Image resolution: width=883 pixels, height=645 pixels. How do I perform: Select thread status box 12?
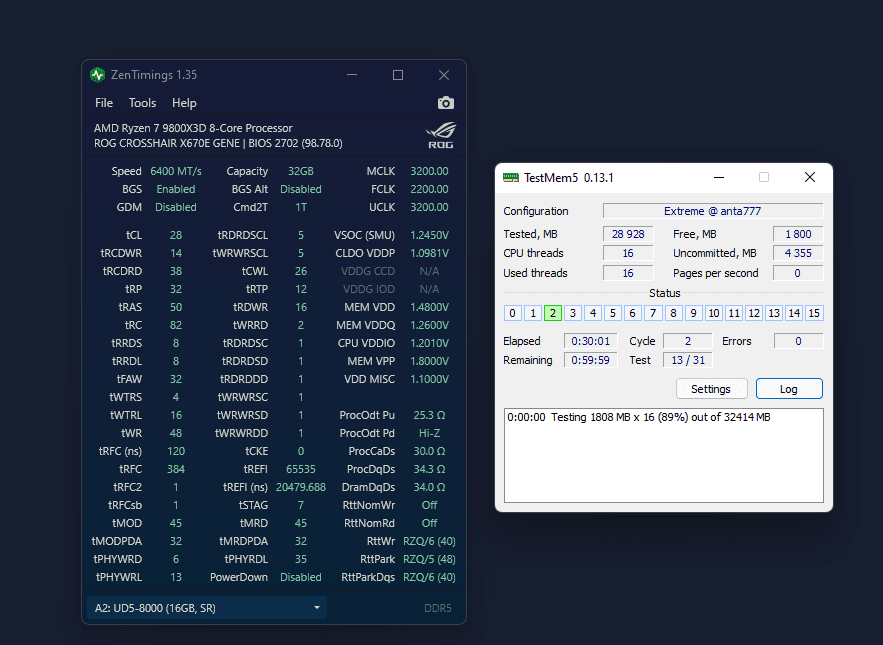754,313
